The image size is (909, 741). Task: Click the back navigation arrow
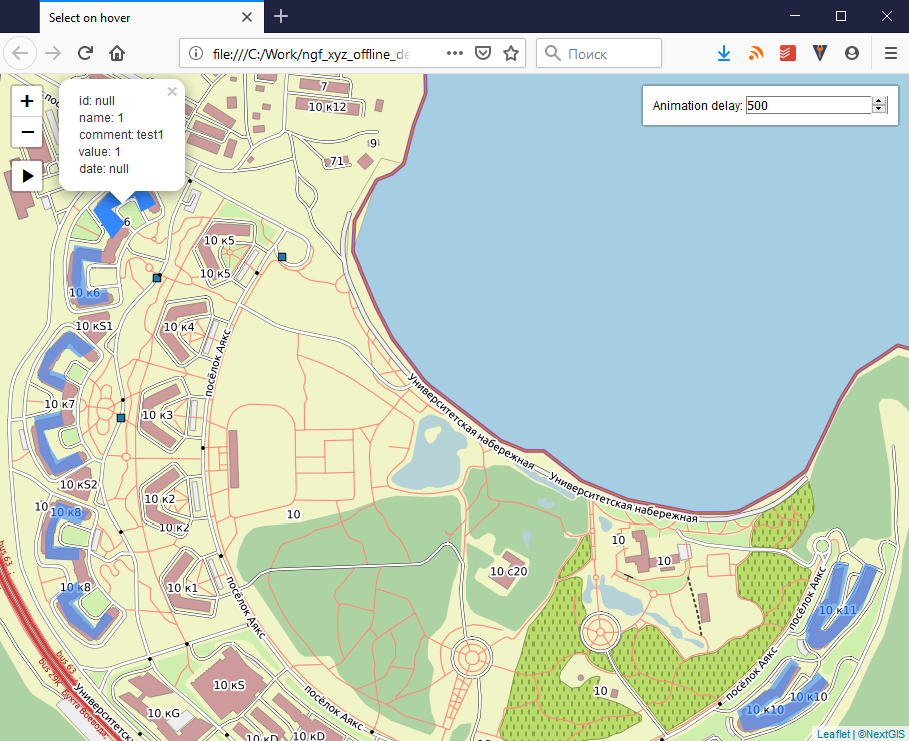coord(20,52)
